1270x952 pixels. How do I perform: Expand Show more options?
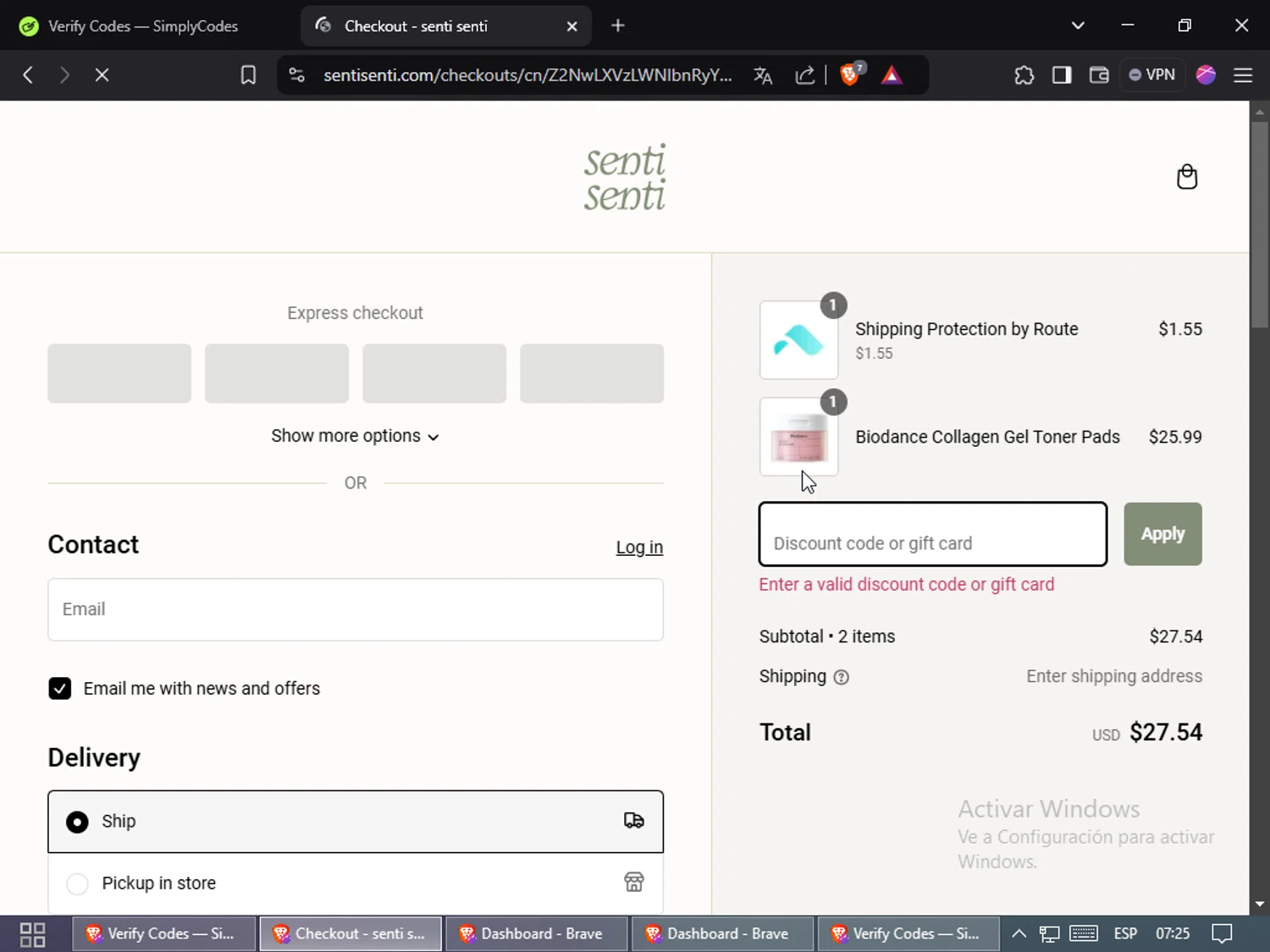coord(355,436)
